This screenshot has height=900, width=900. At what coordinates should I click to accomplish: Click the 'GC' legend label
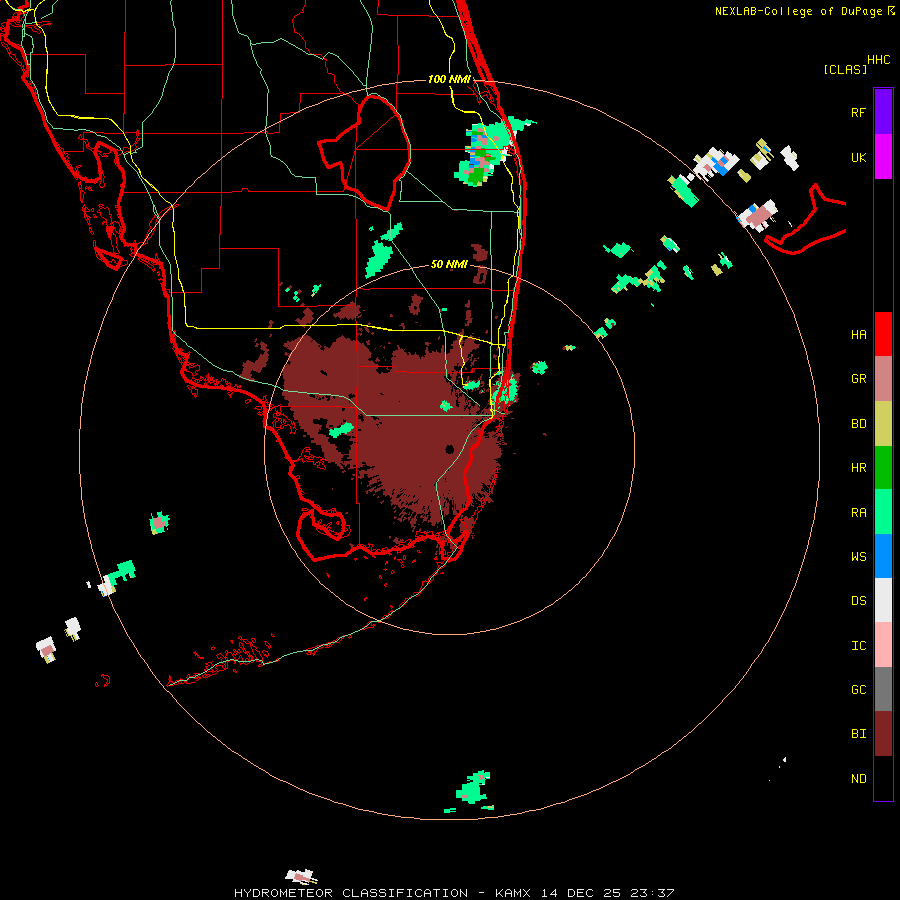point(859,690)
